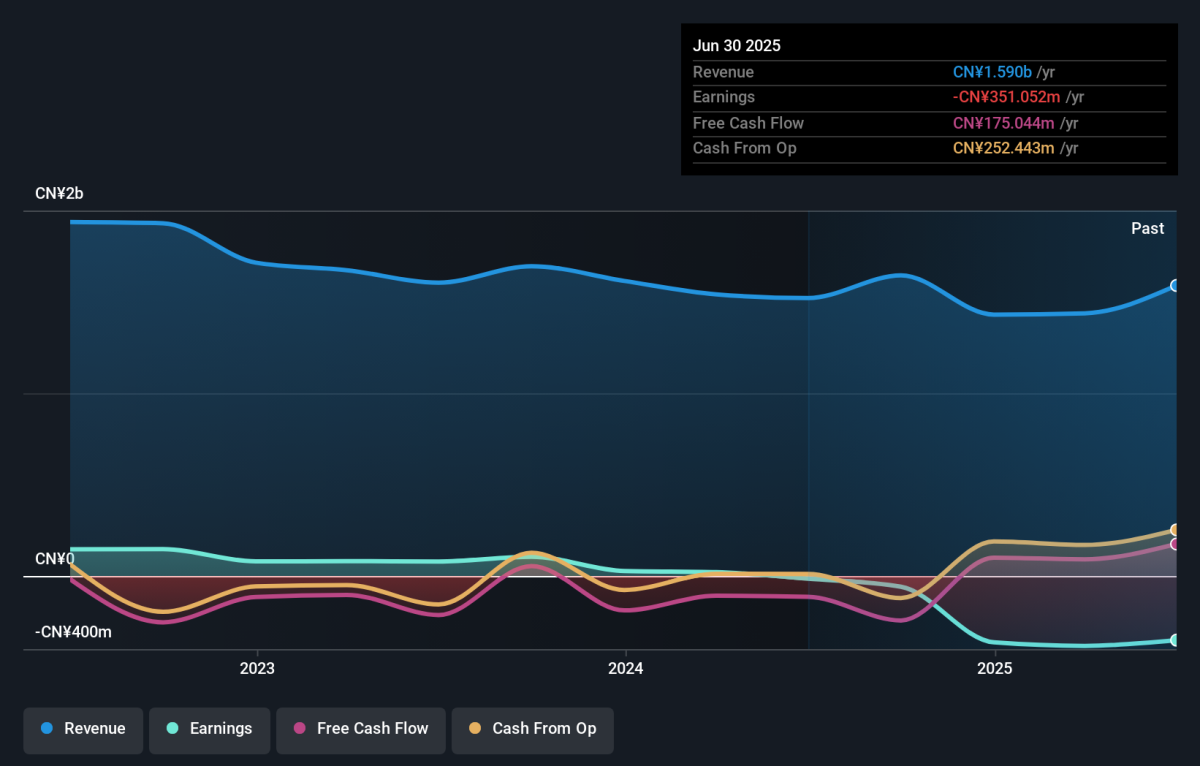Click the 2025 axis label
The height and width of the screenshot is (766, 1200).
(994, 668)
